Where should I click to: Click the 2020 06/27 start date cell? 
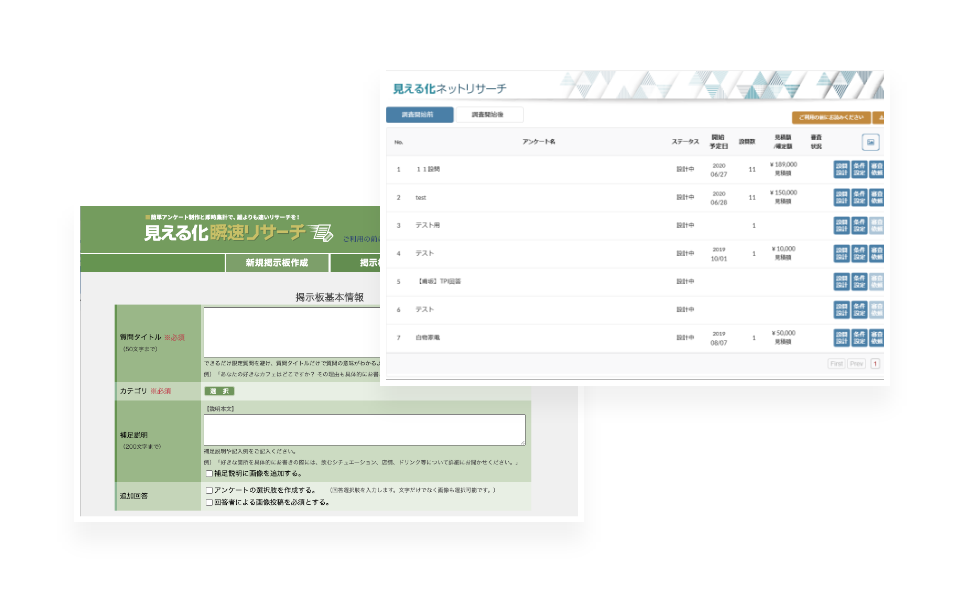(x=719, y=170)
